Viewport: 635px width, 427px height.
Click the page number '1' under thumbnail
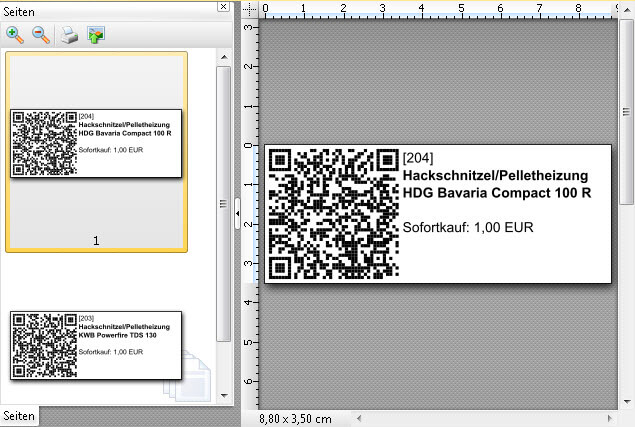pyautogui.click(x=96, y=241)
